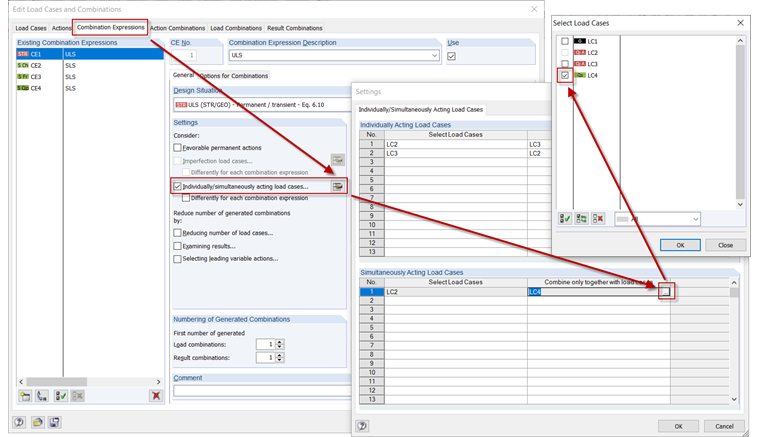The height and width of the screenshot is (437, 760).
Task: Click the browse button in LC4 cell
Action: tap(666, 292)
